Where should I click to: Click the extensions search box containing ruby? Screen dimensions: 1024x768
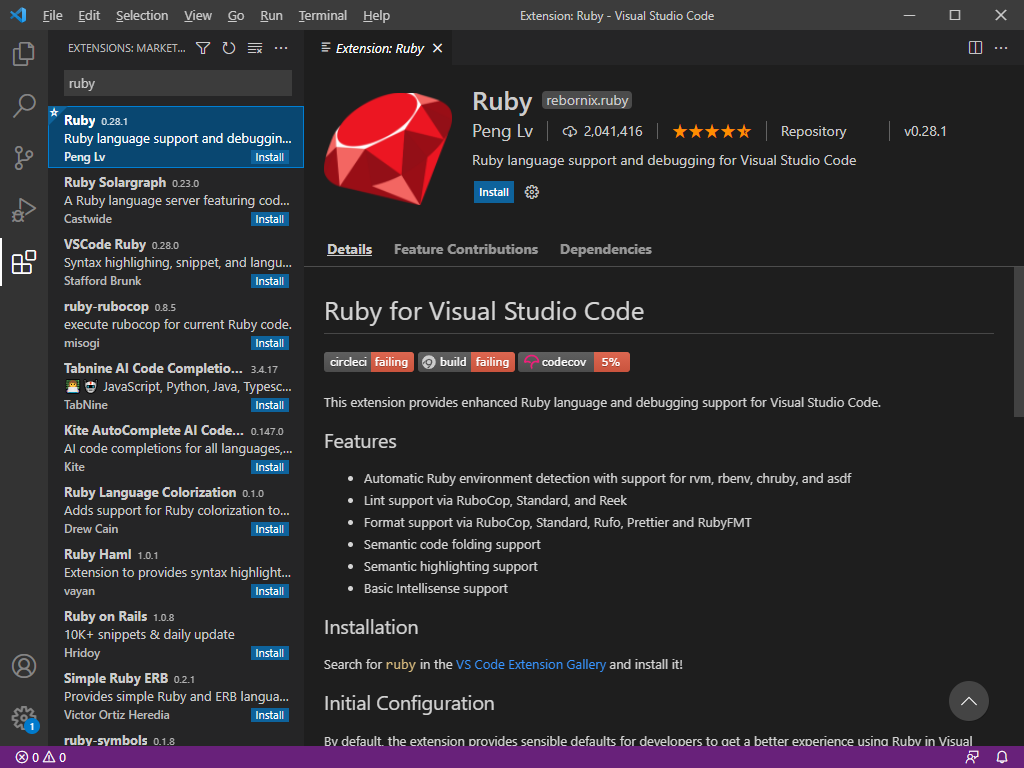[x=178, y=84]
